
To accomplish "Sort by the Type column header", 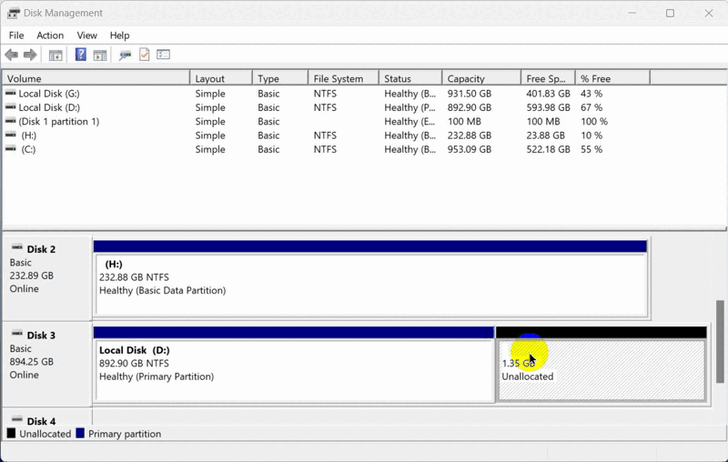I will 280,78.
